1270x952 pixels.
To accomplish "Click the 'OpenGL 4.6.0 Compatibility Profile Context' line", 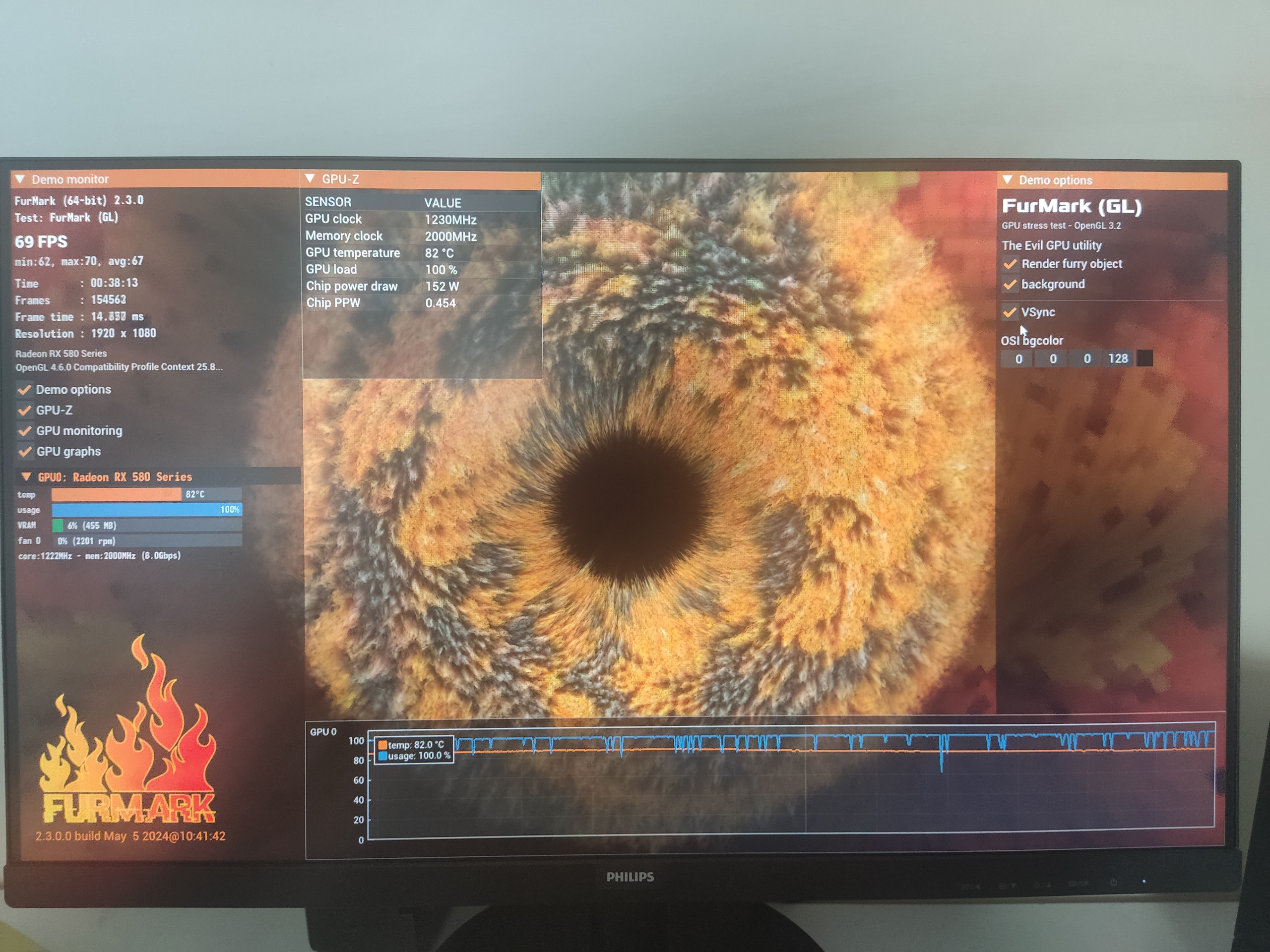I will point(119,367).
